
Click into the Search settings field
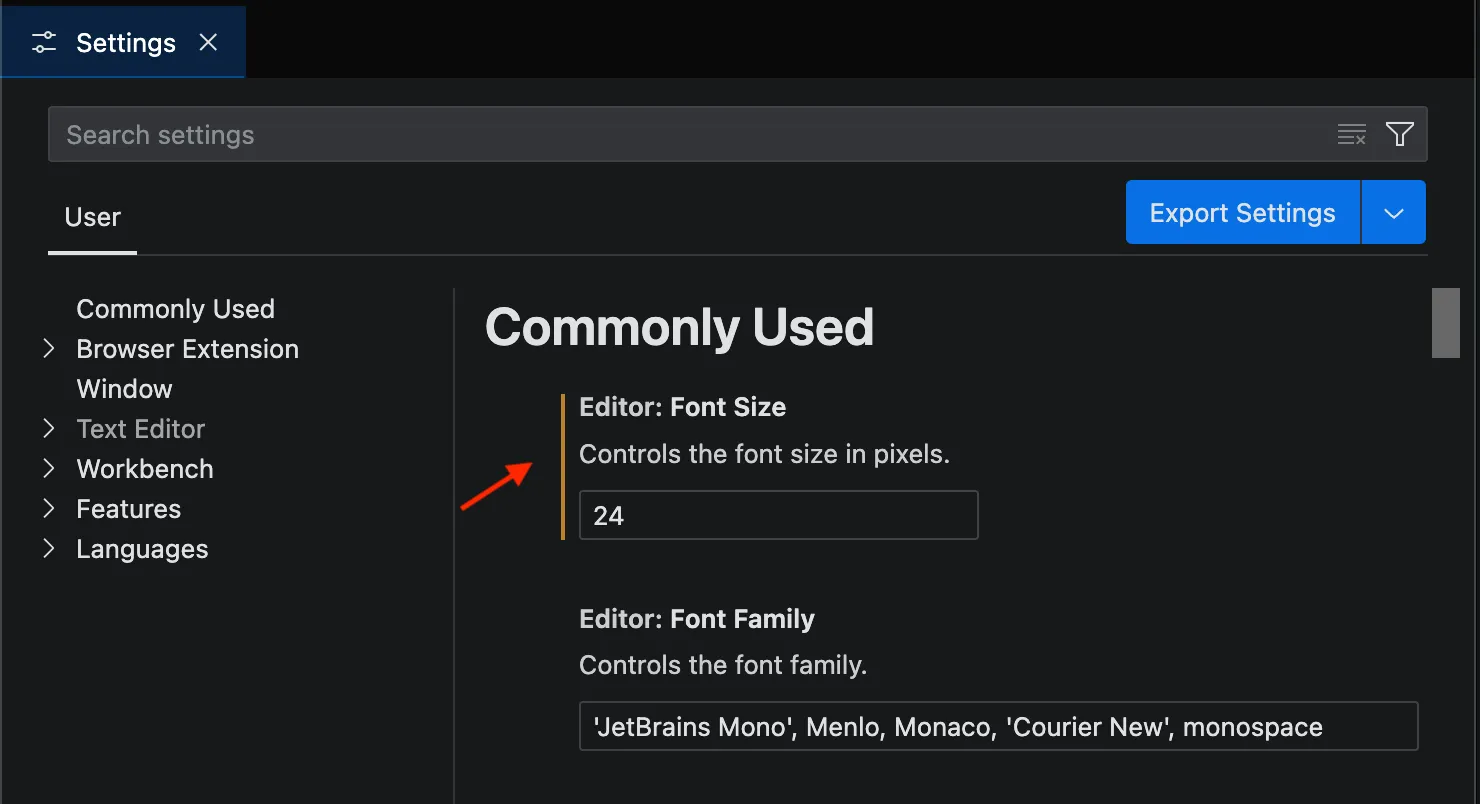[x=690, y=135]
